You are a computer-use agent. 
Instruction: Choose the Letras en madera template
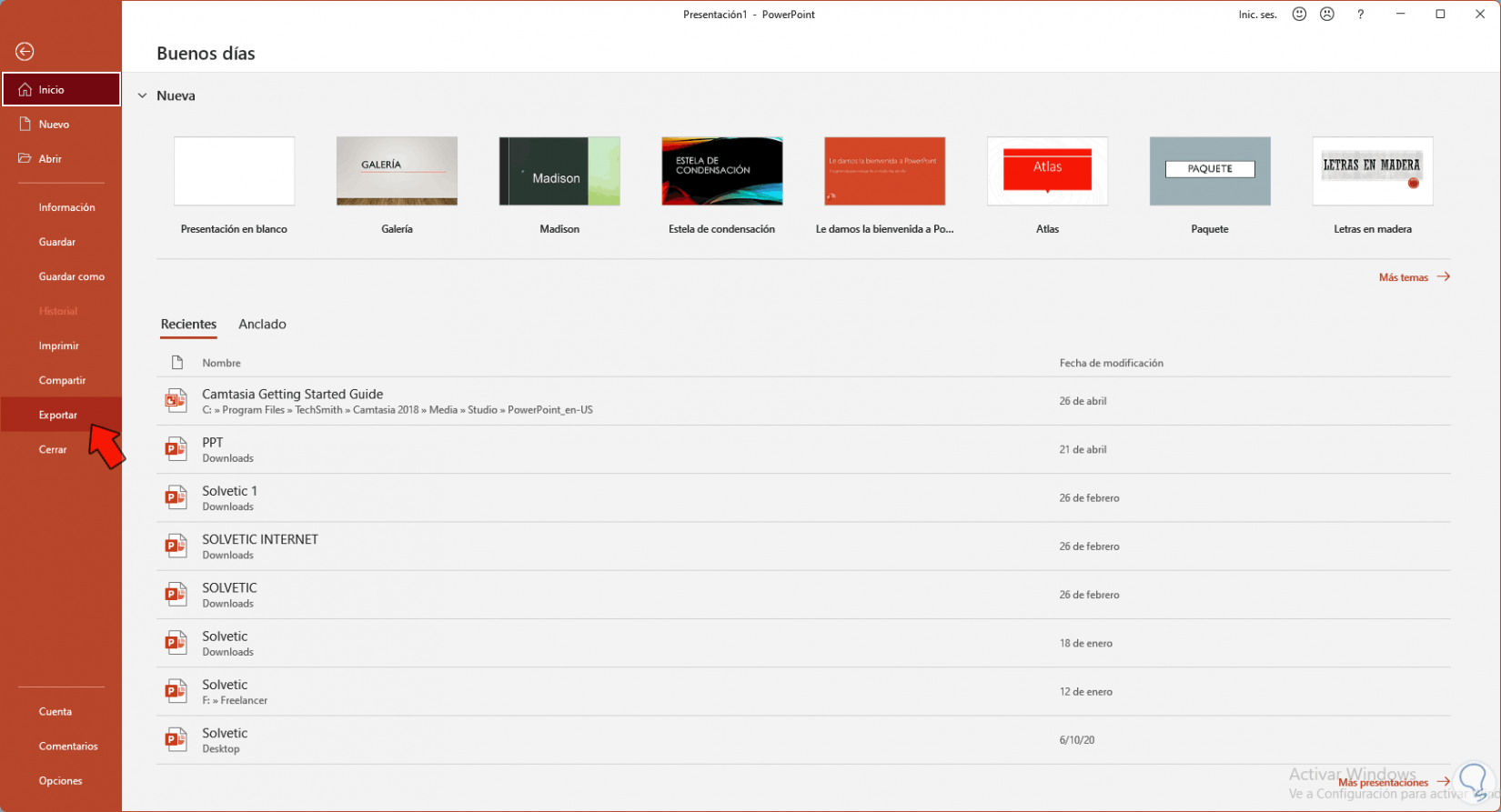coord(1373,171)
